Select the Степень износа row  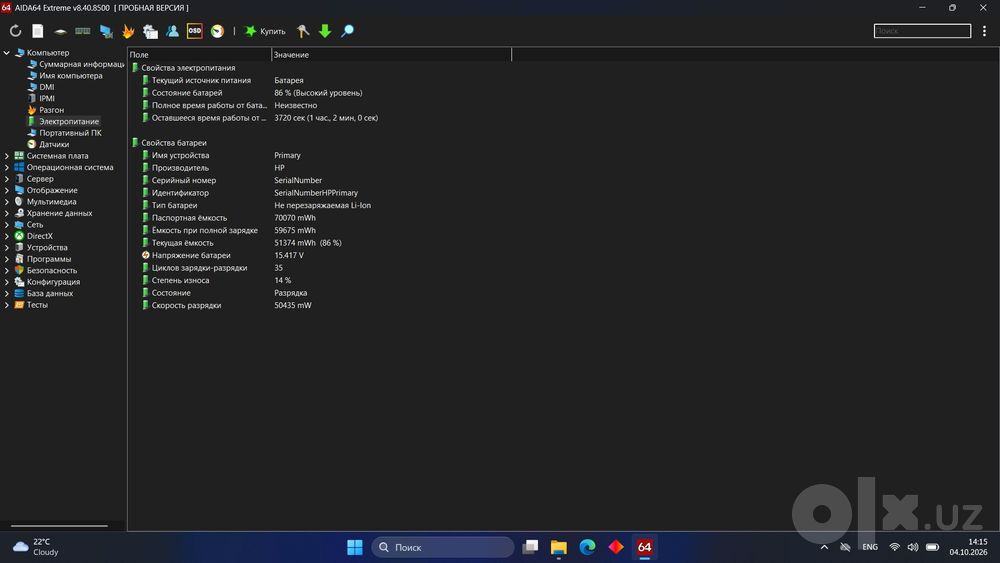tap(319, 281)
